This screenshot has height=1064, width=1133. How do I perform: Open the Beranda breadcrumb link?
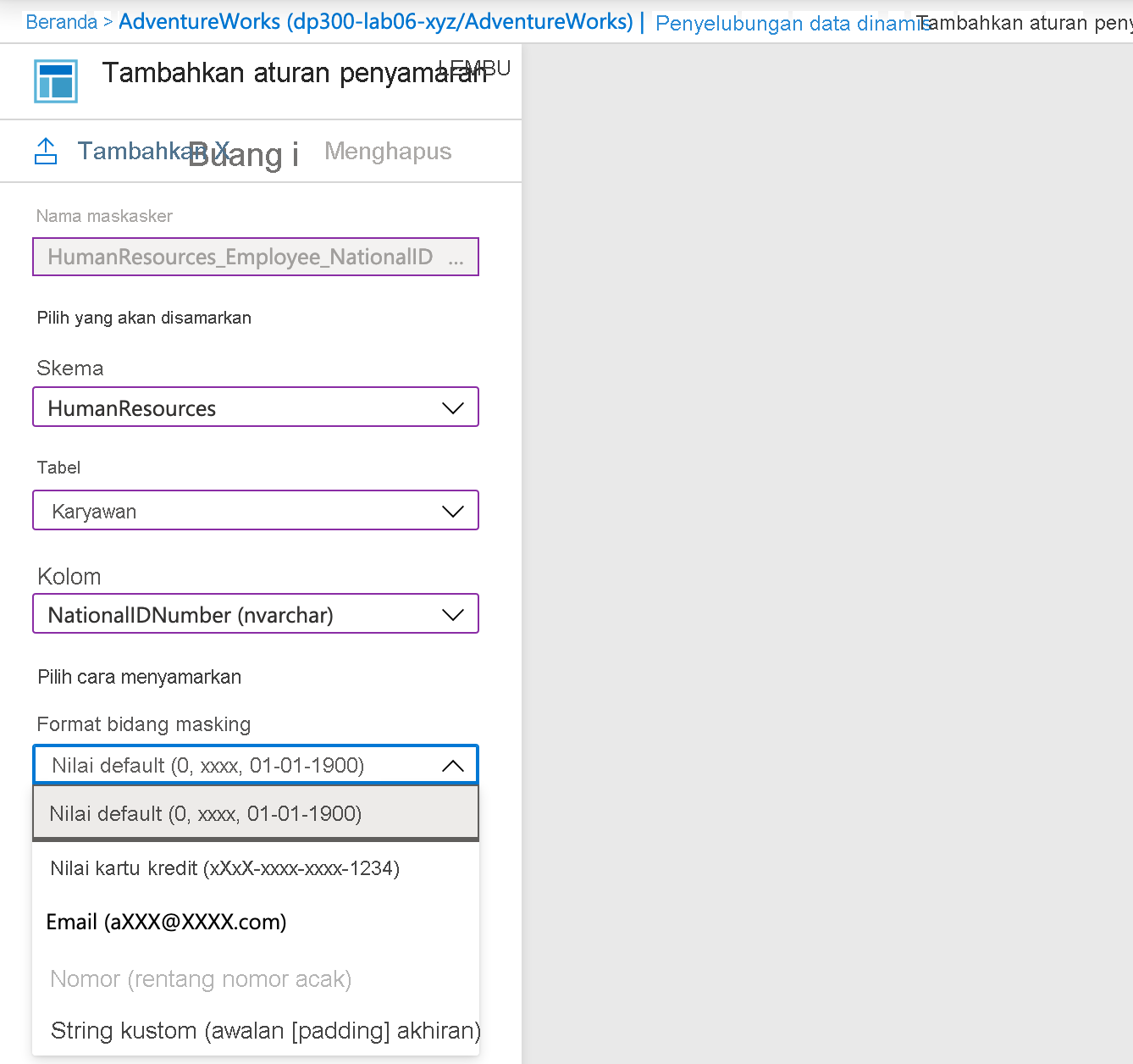(62, 22)
